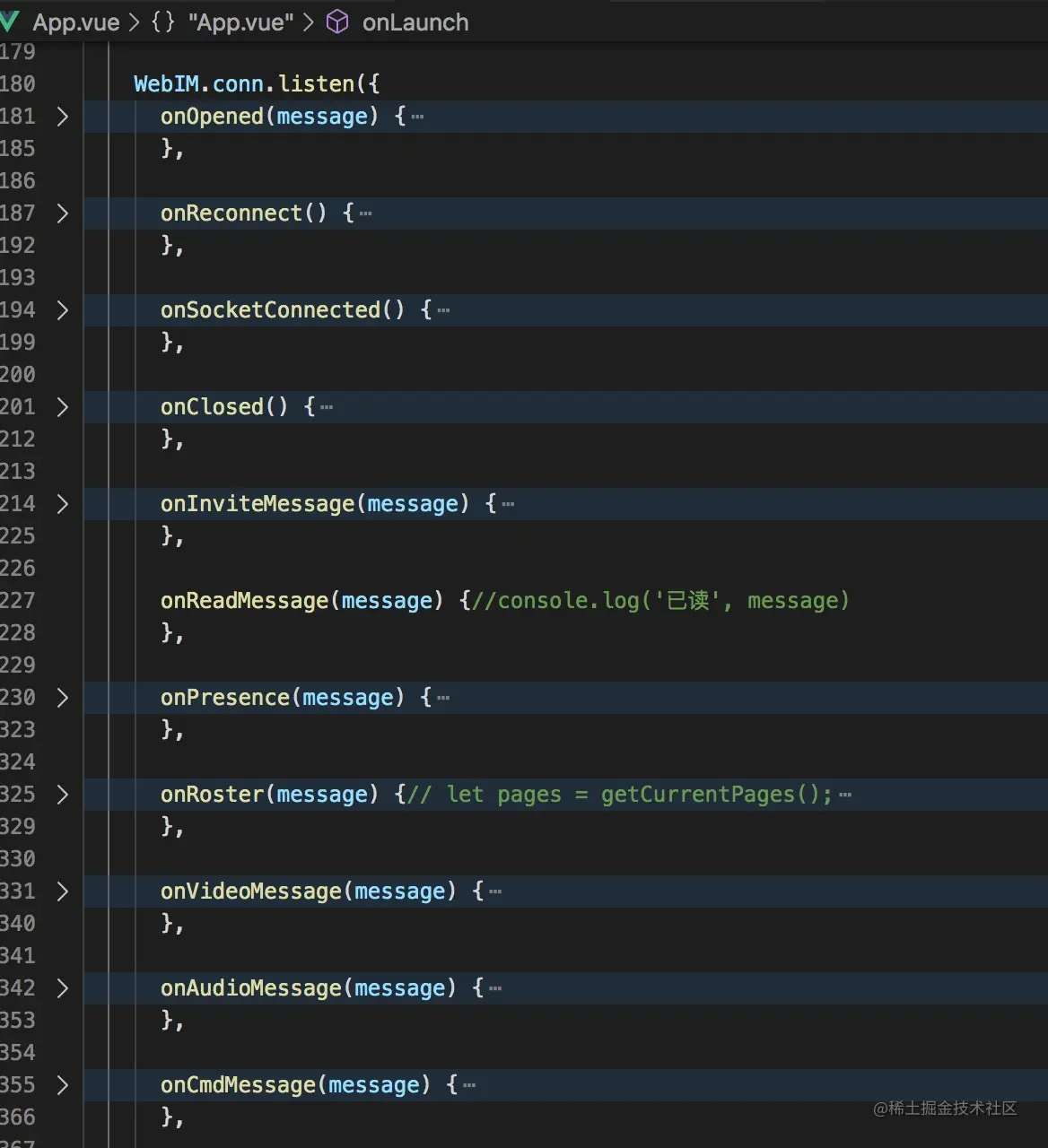Click line number 180 in the gutter
Screen dimensions: 1048x1148
pyautogui.click(x=18, y=84)
